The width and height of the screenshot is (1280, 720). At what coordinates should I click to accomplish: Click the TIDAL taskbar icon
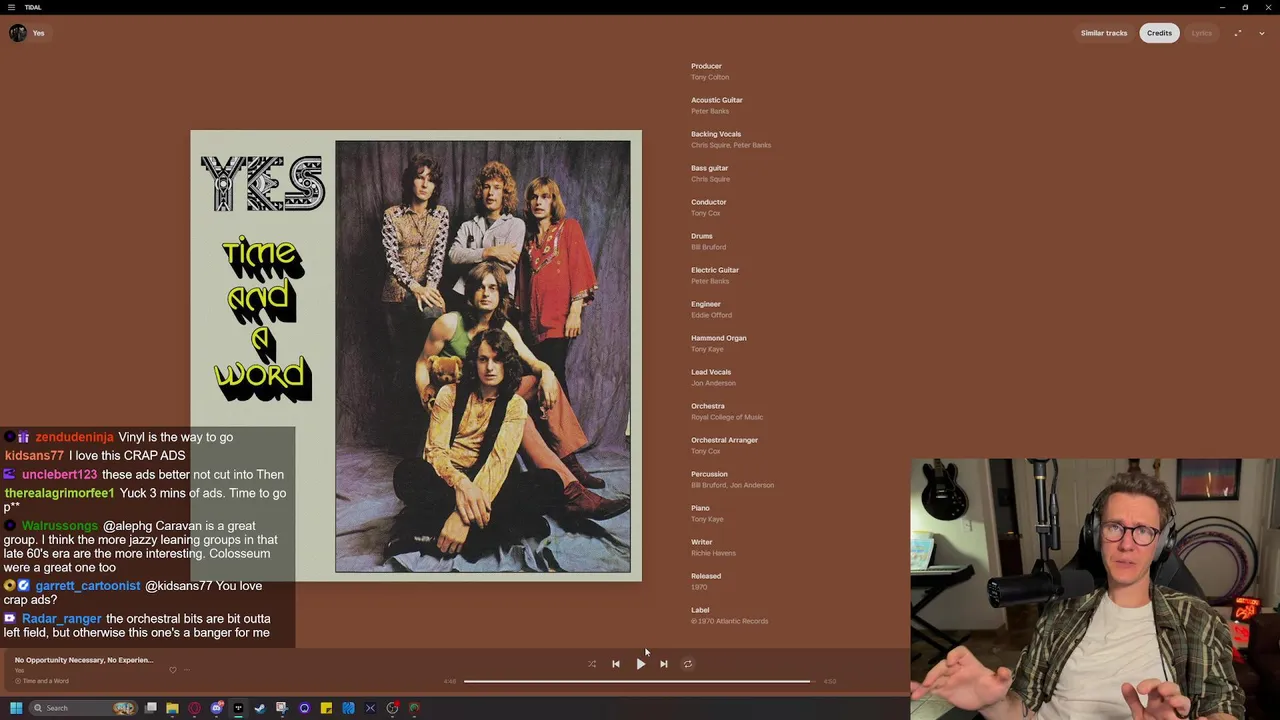click(x=238, y=708)
